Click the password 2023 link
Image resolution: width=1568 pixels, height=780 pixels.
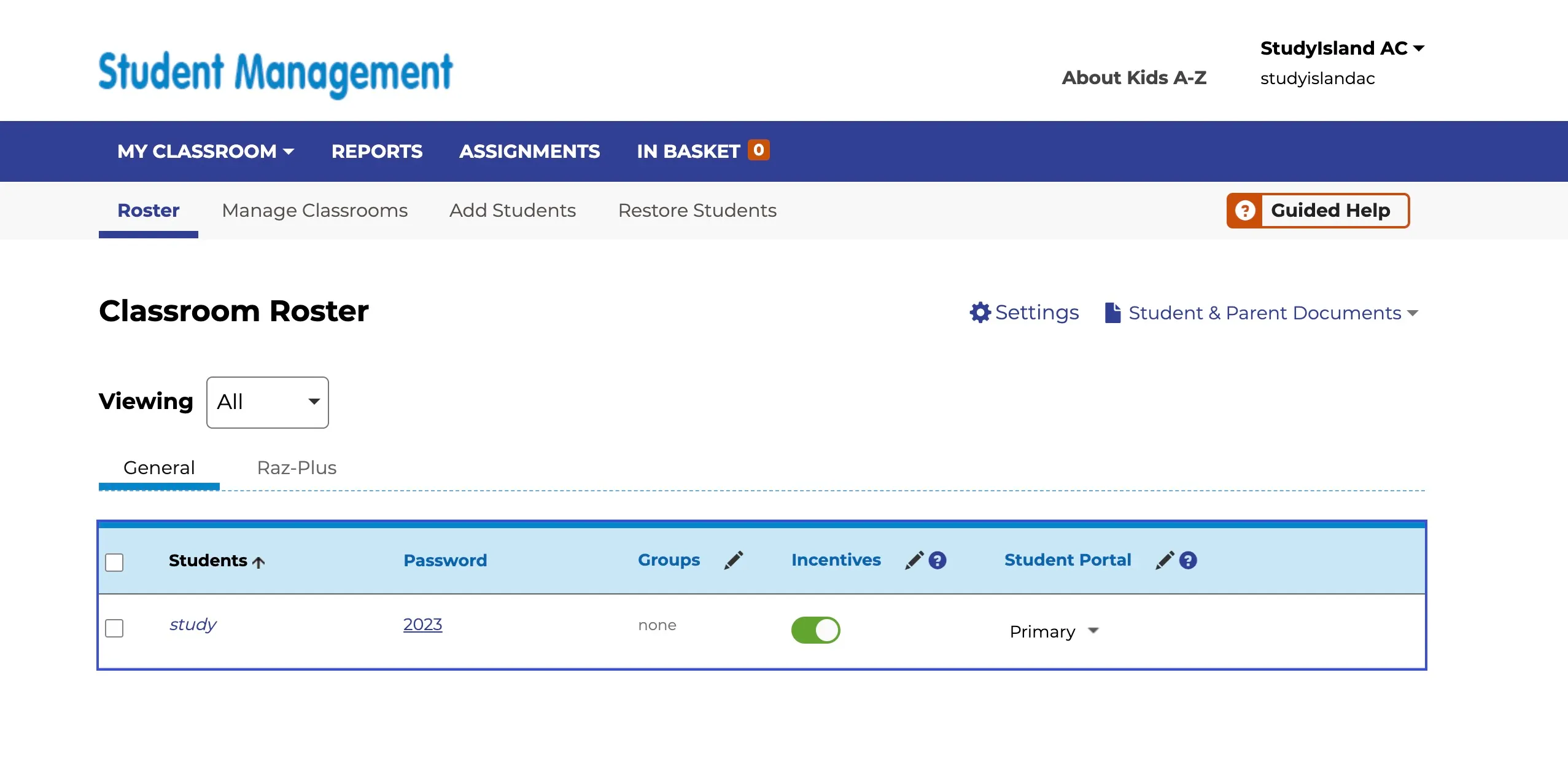tap(422, 625)
